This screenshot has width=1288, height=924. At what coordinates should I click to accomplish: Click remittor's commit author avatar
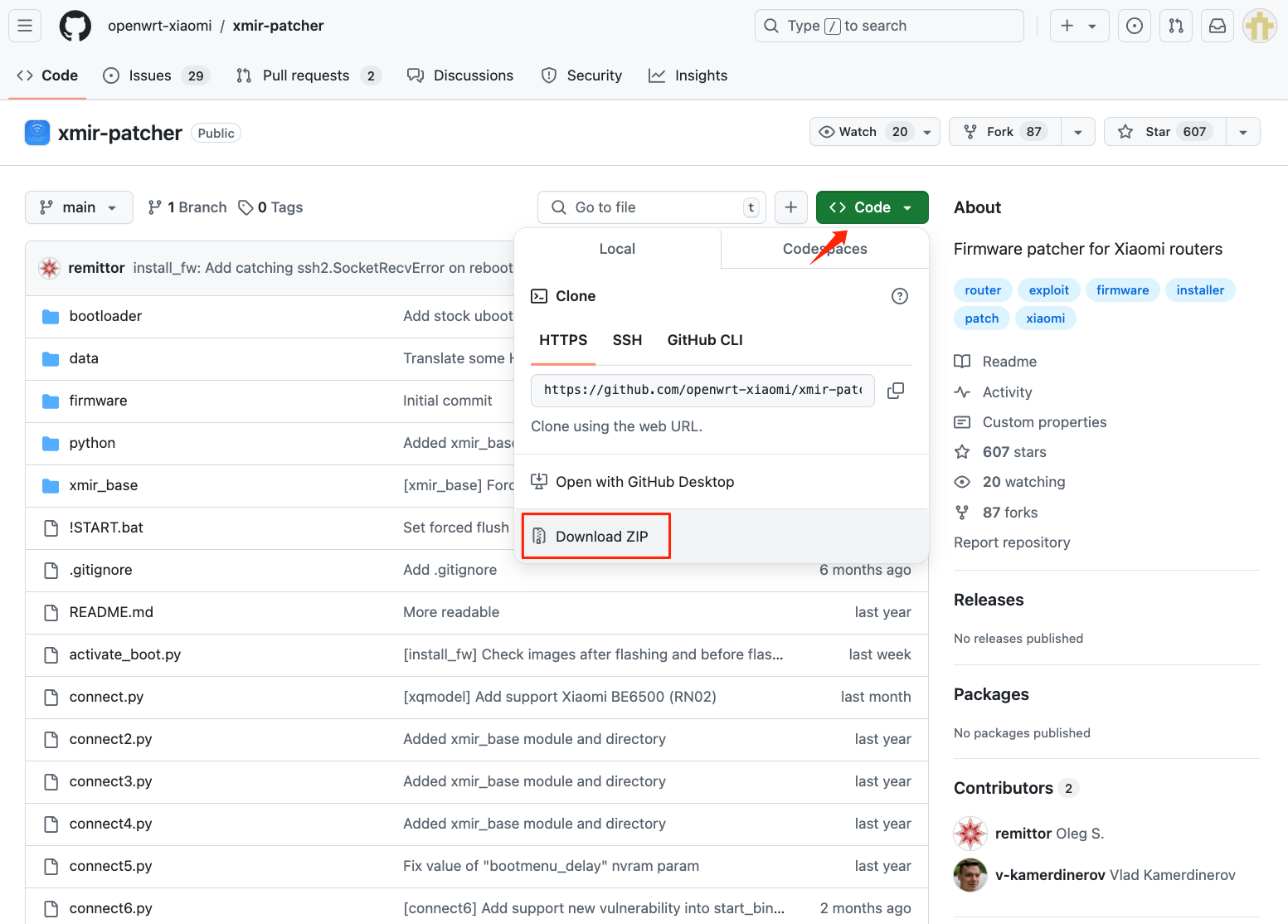pos(50,268)
